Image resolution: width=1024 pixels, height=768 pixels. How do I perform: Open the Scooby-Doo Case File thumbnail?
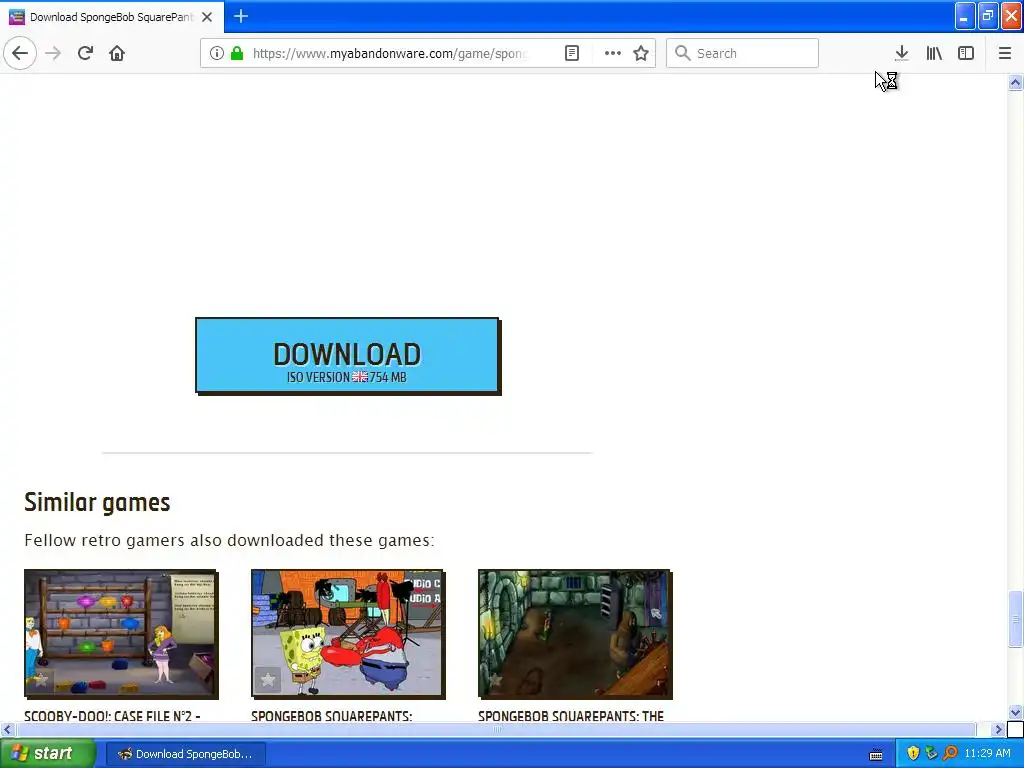[121, 634]
